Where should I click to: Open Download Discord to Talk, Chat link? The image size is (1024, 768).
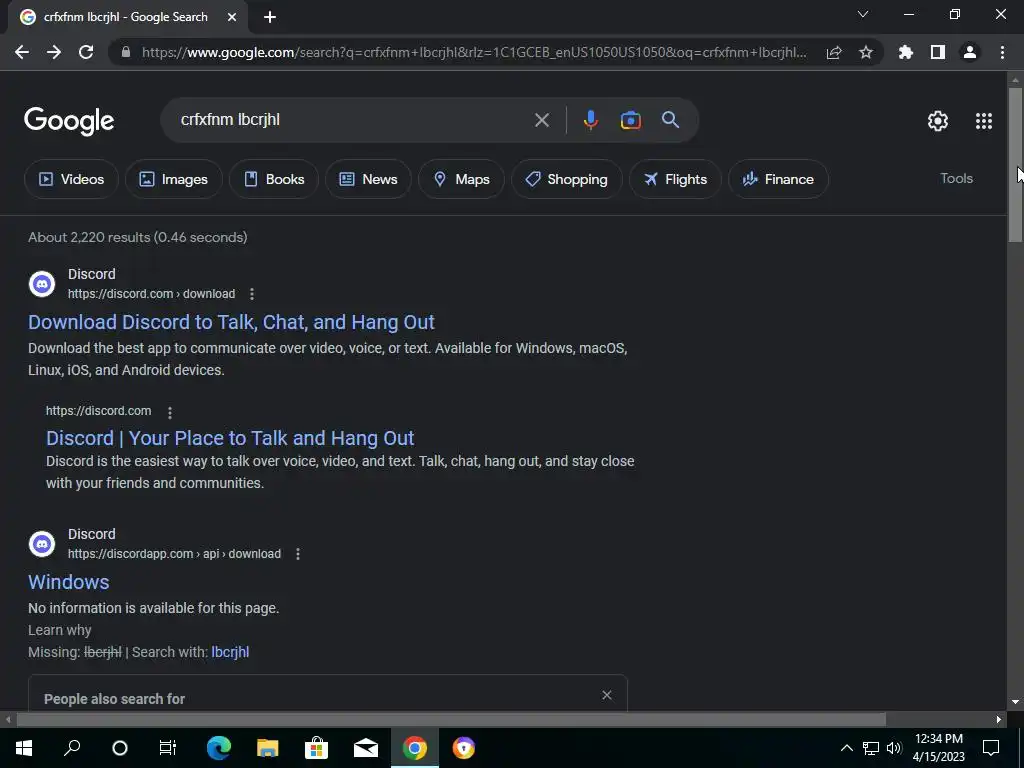coord(231,322)
